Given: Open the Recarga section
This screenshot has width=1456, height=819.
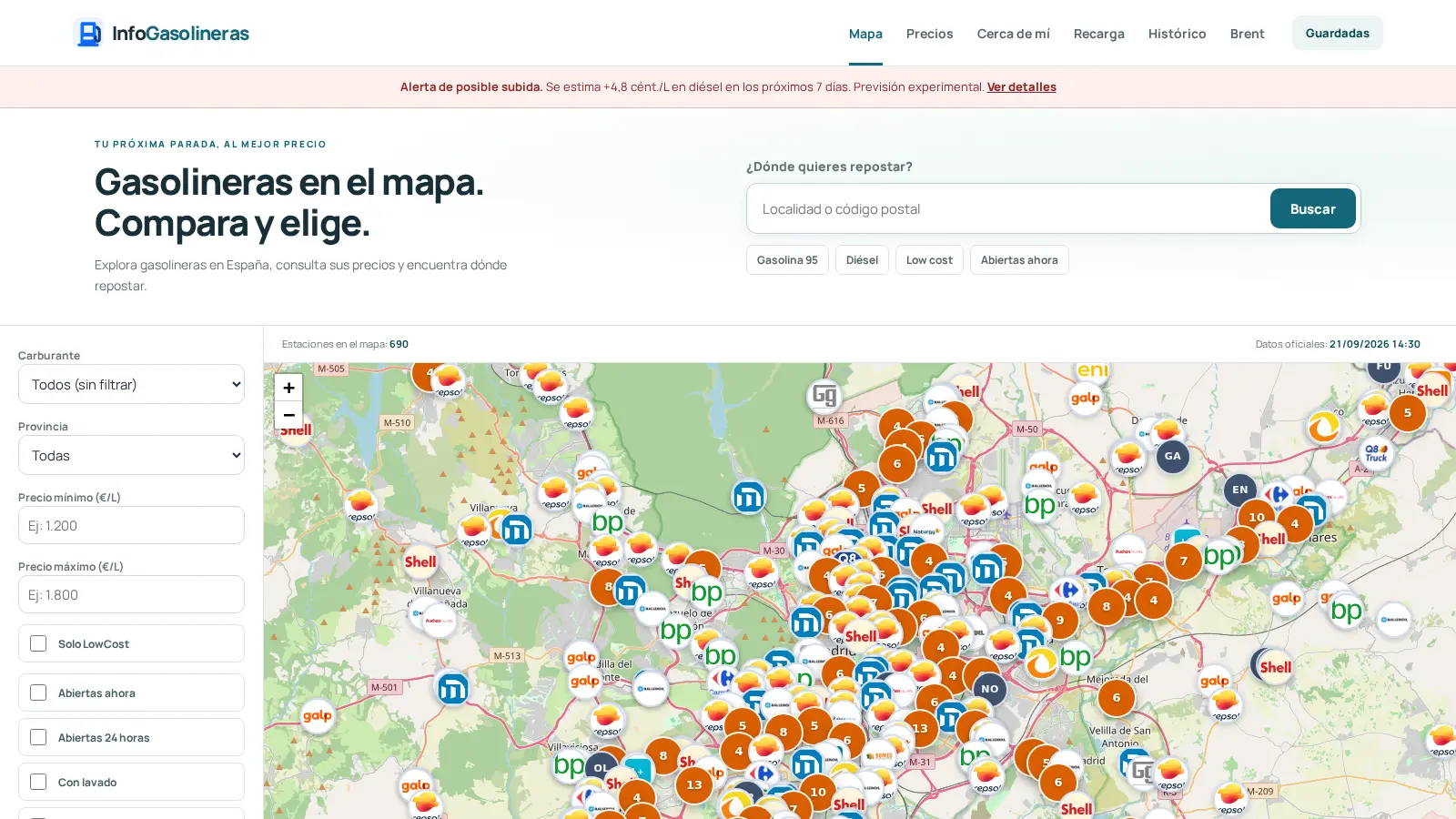Looking at the screenshot, I should [x=1098, y=34].
